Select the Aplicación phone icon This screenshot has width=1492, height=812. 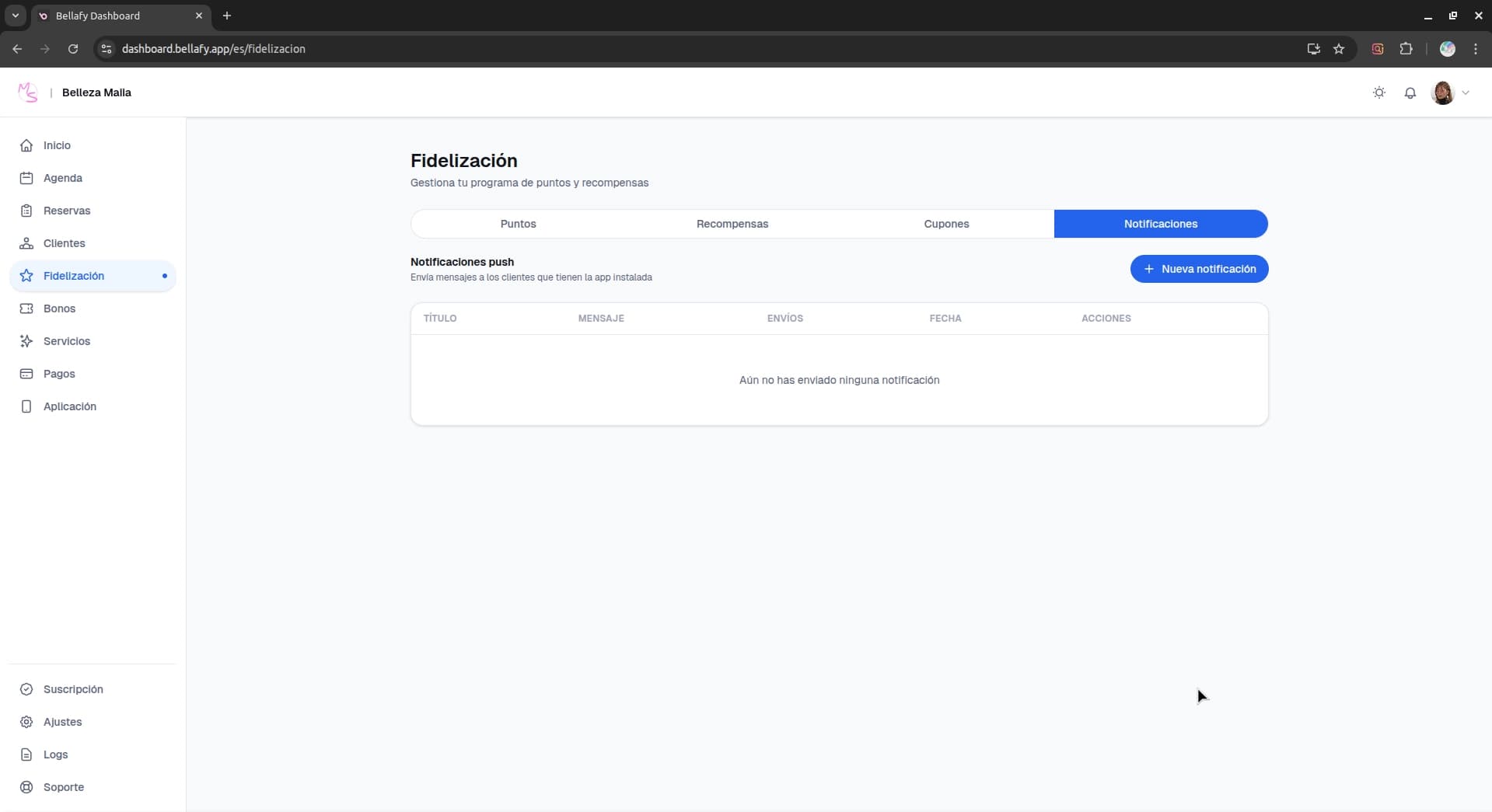(26, 406)
